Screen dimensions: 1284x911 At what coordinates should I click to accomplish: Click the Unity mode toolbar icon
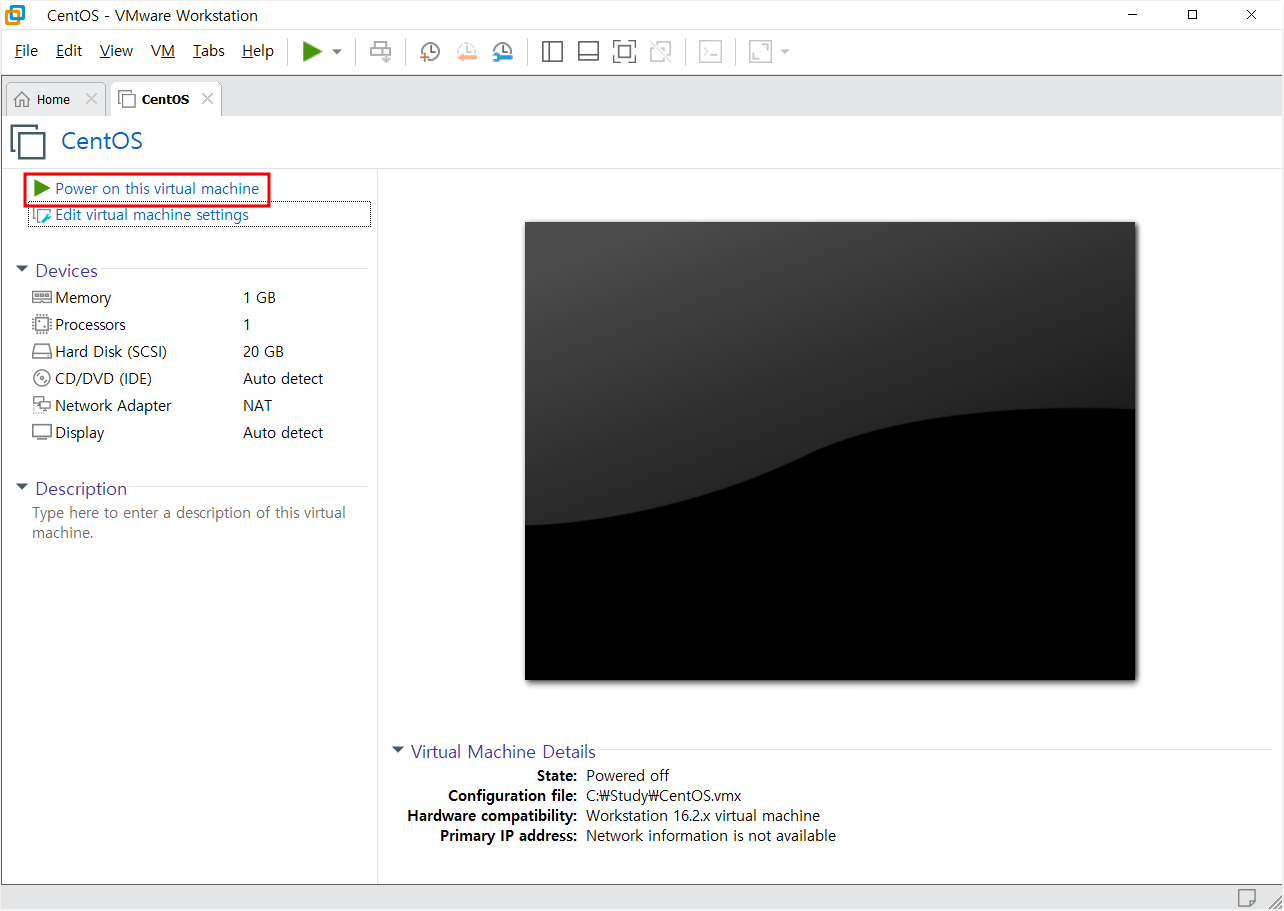click(660, 51)
